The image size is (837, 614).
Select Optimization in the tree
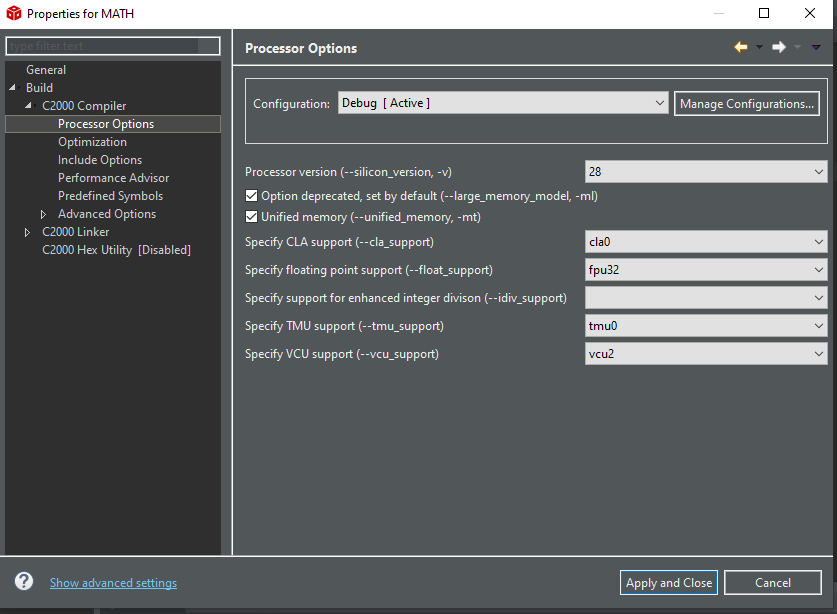(92, 142)
